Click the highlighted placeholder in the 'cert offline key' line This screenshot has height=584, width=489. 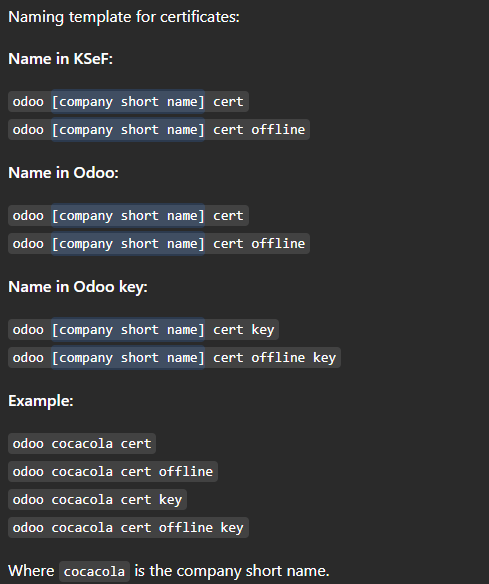[x=128, y=358]
